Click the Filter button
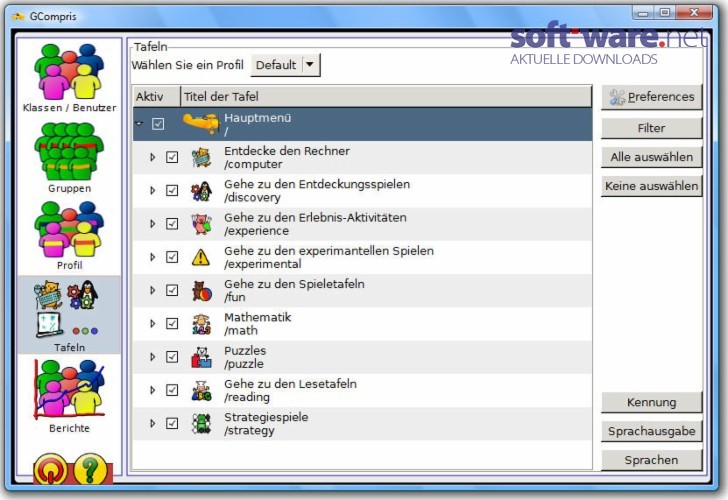 tap(651, 128)
